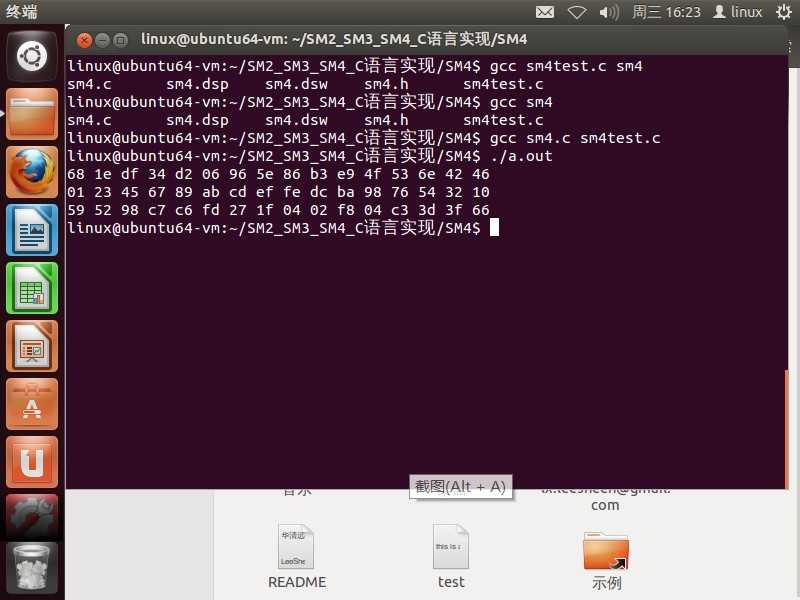Open LibreOffice Calc spreadsheet launcher icon
Image resolution: width=800 pixels, height=600 pixels.
point(32,288)
